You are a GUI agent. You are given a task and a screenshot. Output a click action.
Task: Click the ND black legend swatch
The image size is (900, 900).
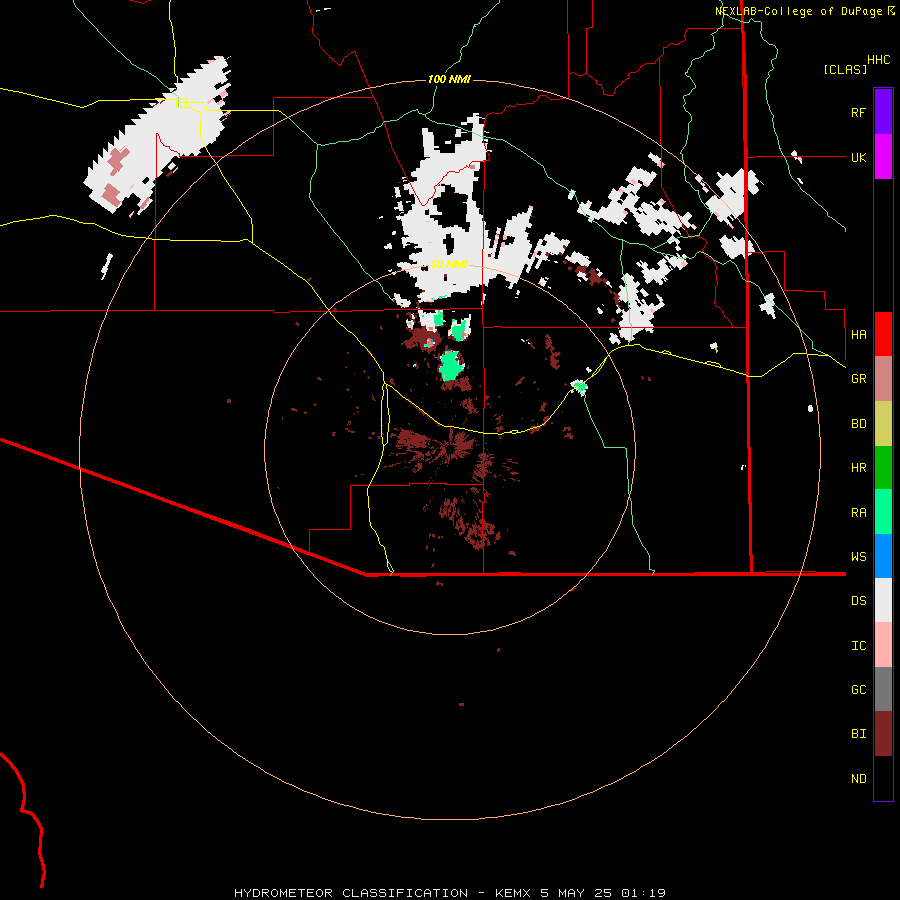pos(883,778)
